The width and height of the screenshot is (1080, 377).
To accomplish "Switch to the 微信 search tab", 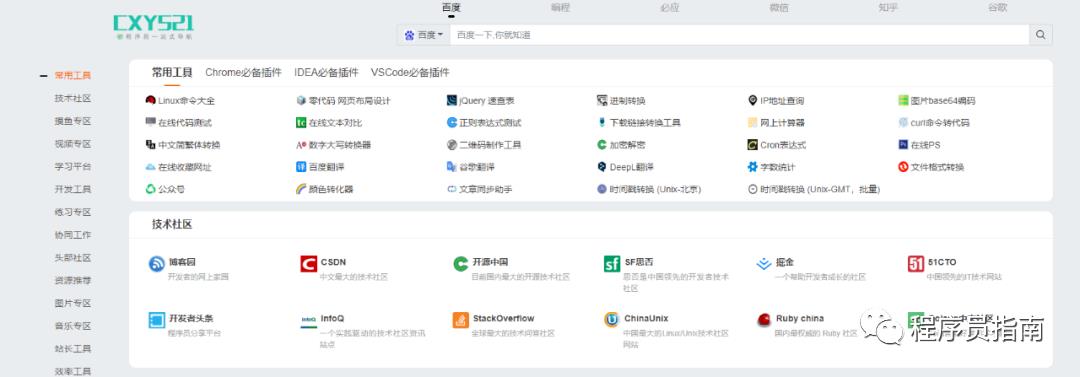I will [779, 8].
